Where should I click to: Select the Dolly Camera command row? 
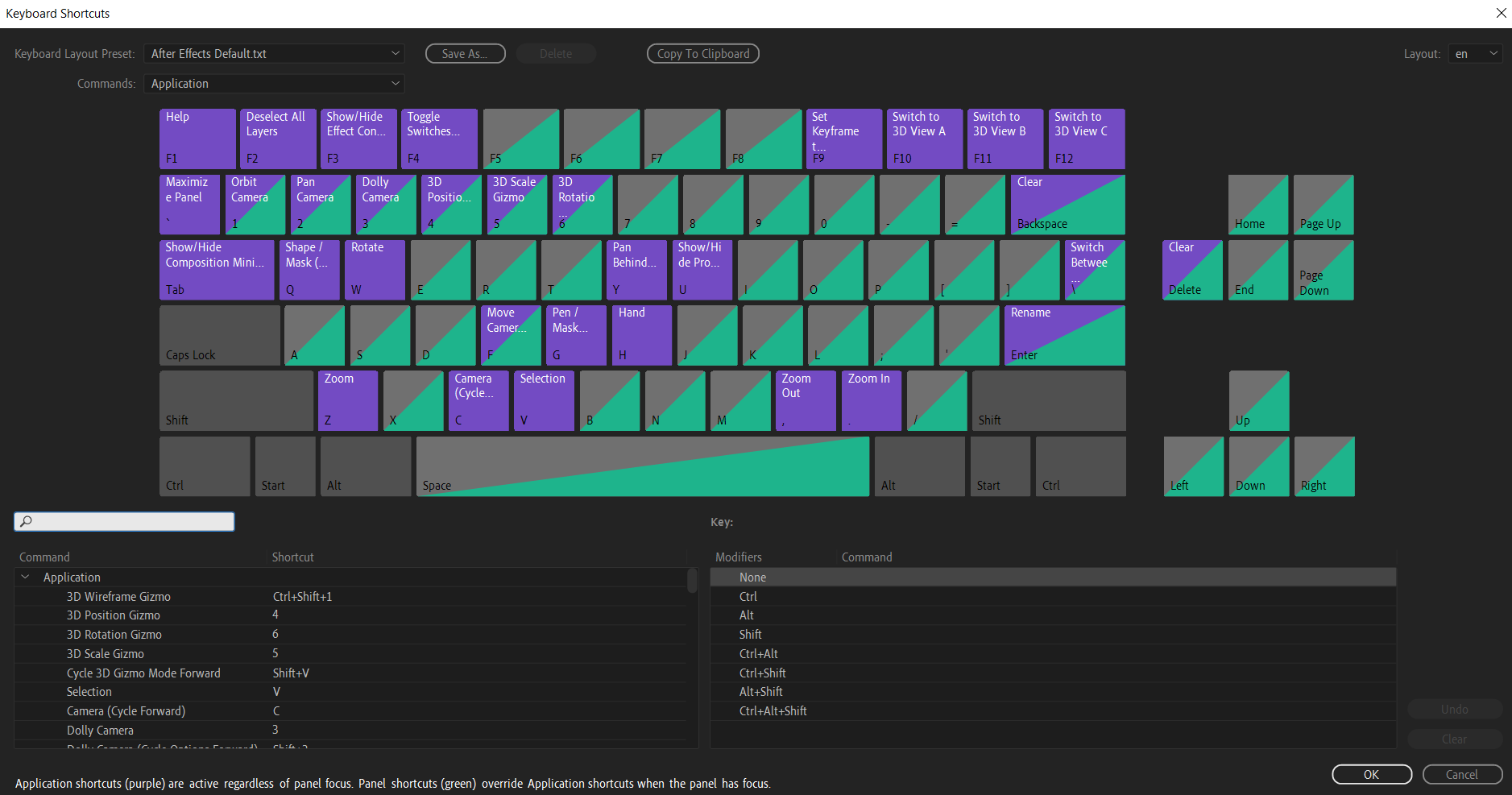(x=350, y=730)
